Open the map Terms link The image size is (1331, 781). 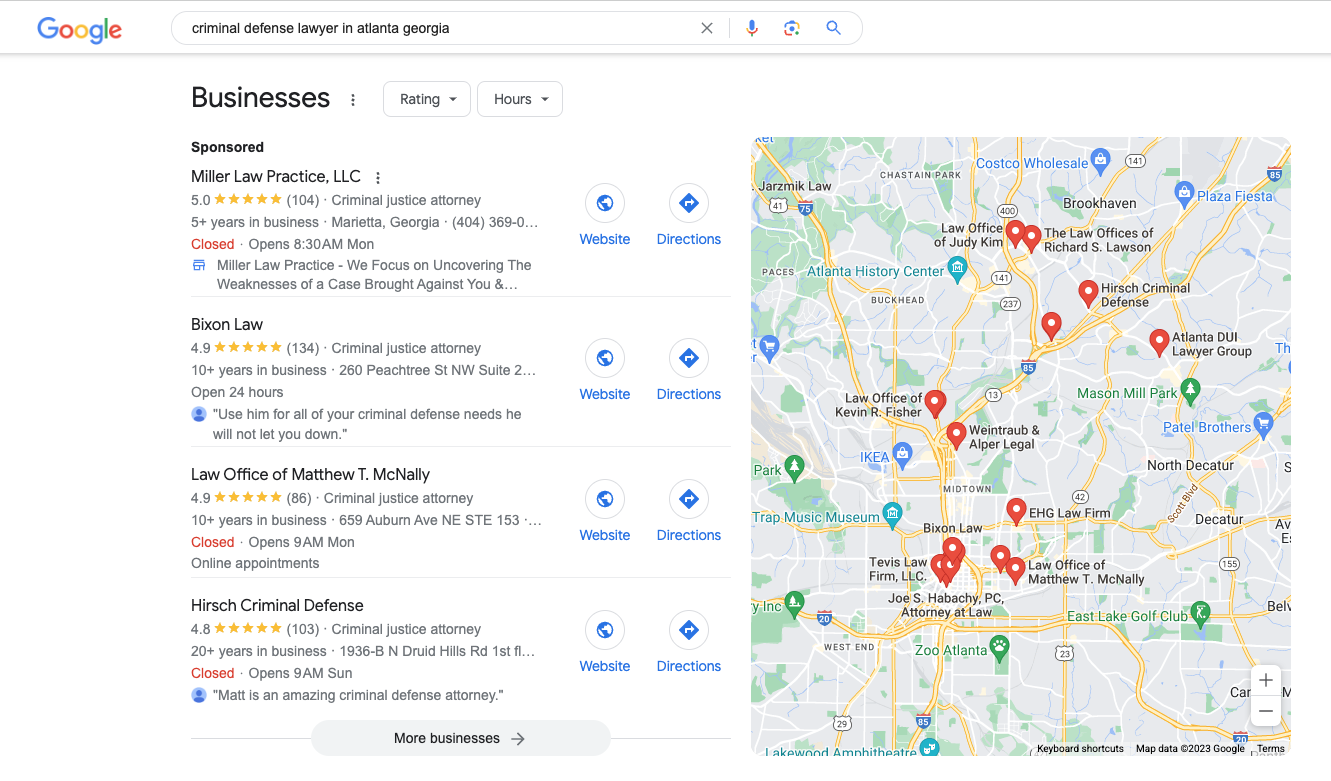tap(1271, 748)
